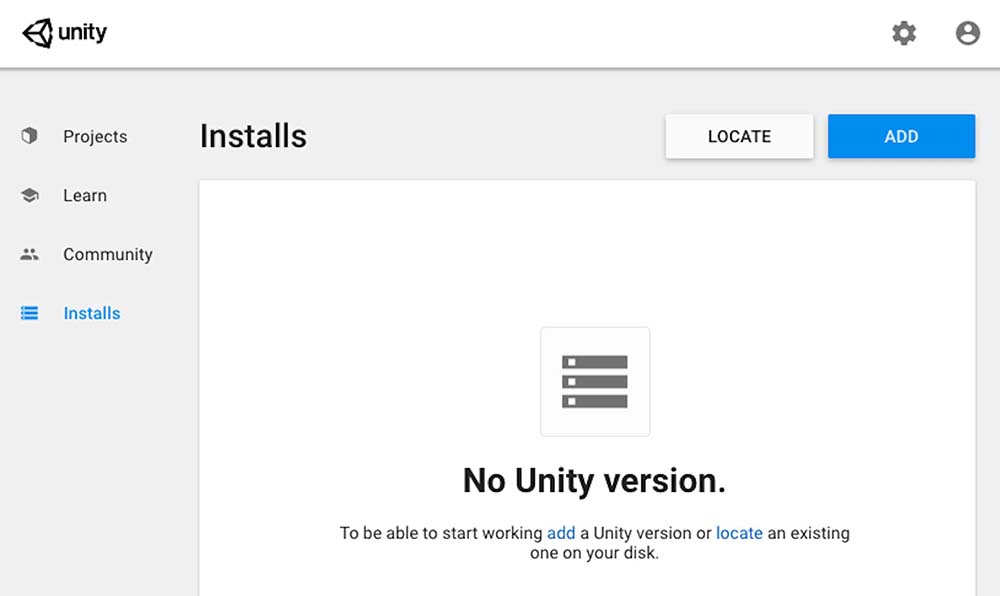Click the 'No Unity version.' heading

click(x=594, y=481)
